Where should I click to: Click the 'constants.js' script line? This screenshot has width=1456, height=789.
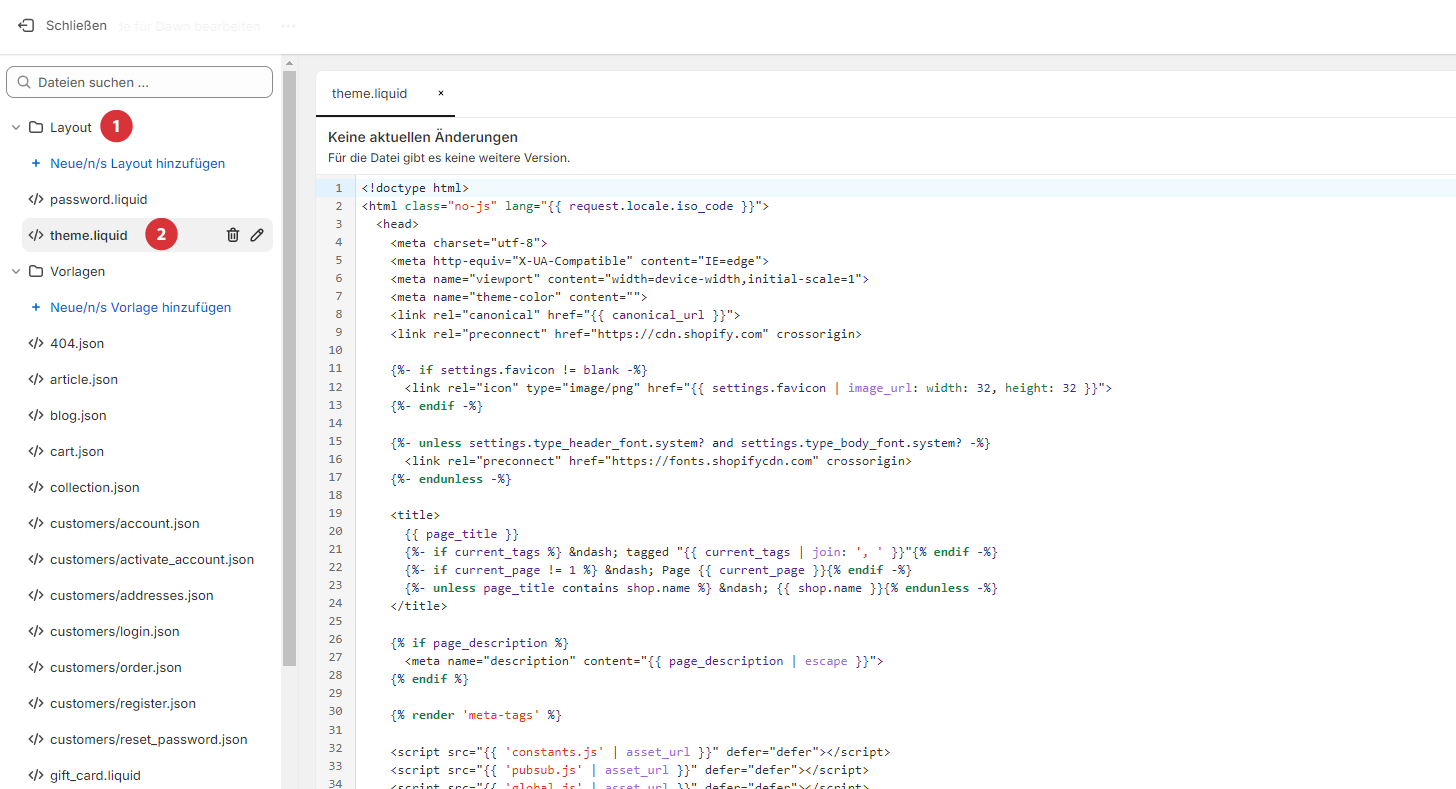640,752
